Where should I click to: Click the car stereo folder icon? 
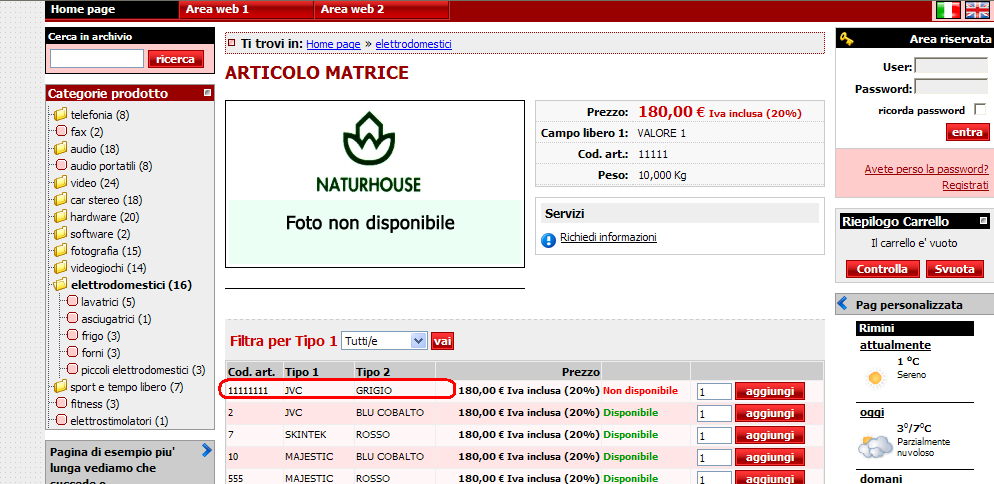pos(60,200)
